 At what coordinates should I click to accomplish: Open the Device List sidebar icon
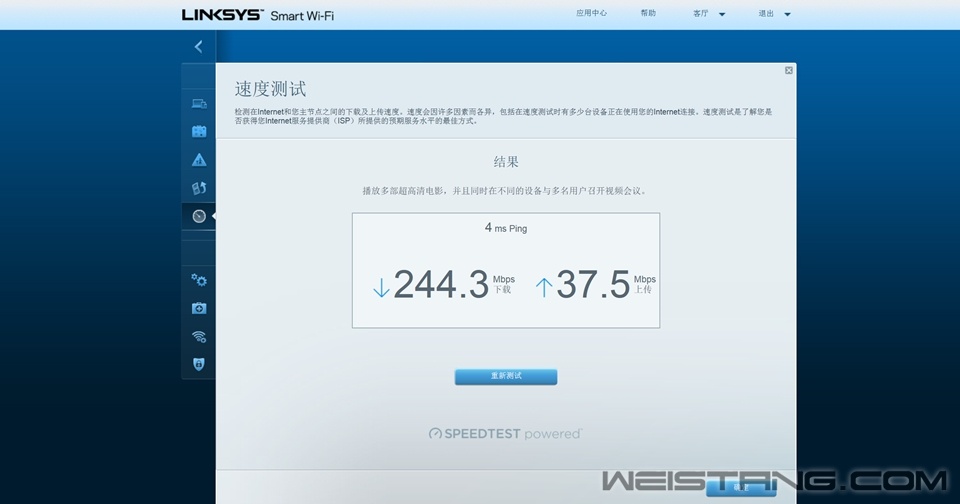(x=199, y=104)
